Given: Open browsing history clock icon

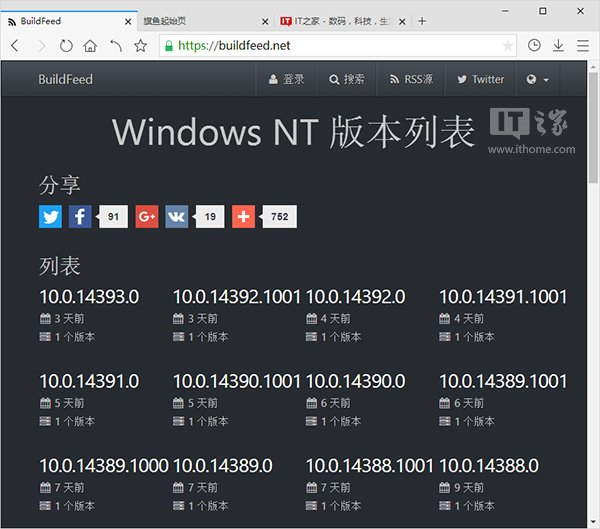Looking at the screenshot, I should [534, 45].
